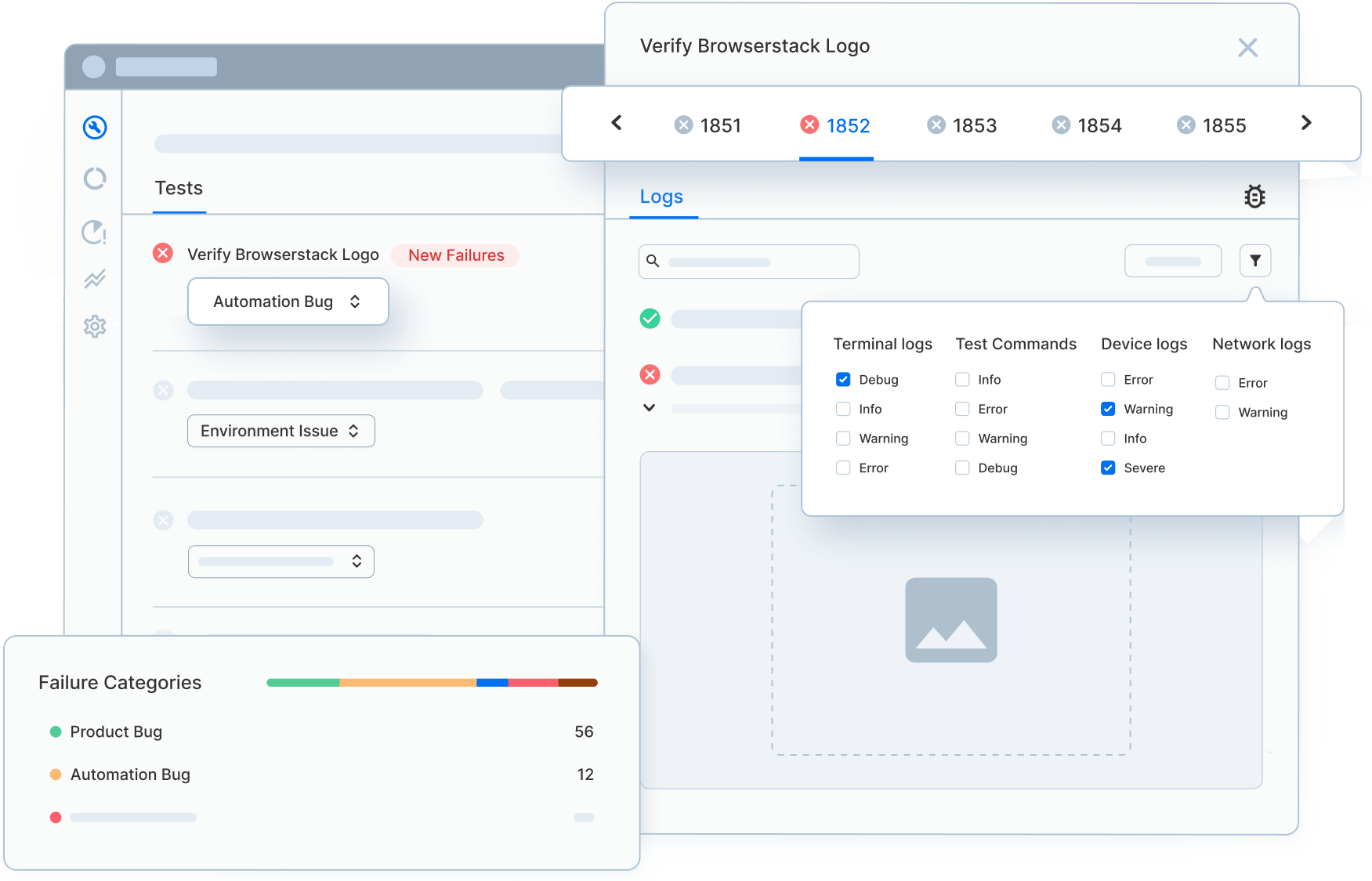The height and width of the screenshot is (881, 1372).
Task: Open Verify Browserstack Logo test in list
Action: pos(283,255)
